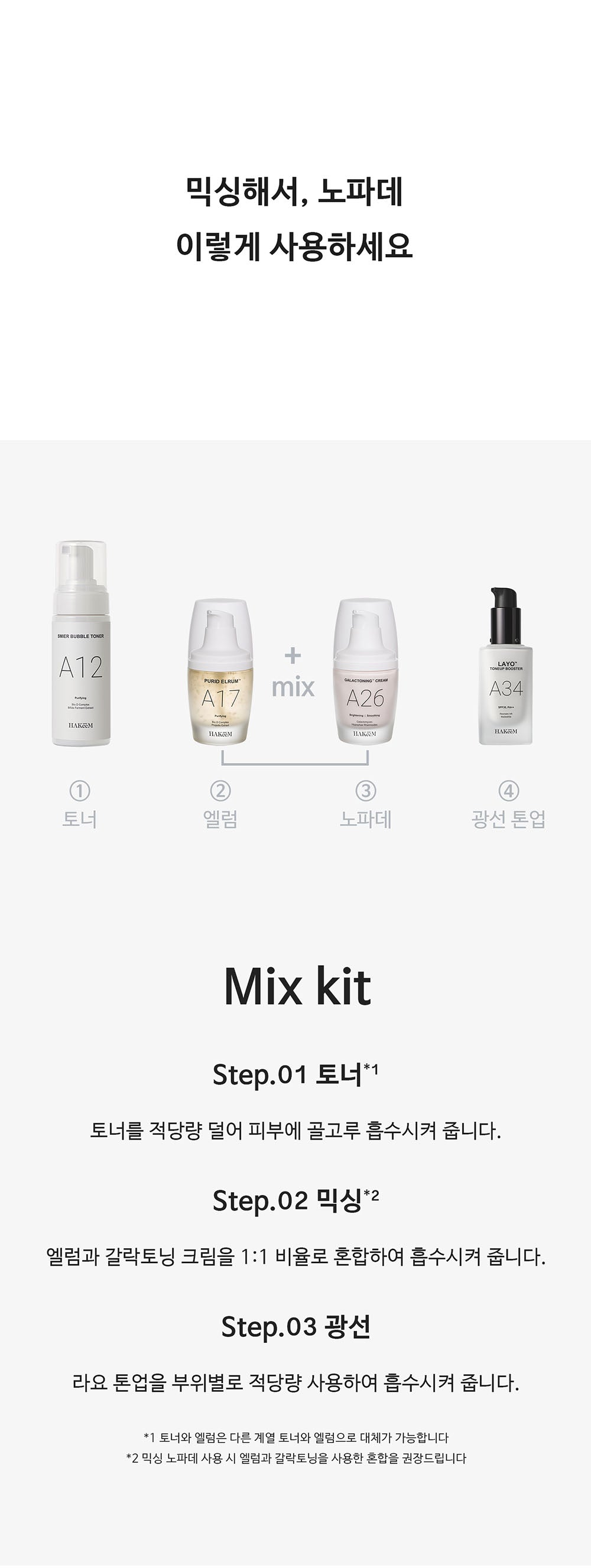Click the '노파데' product label
Viewport: 591px width, 1568px height.
click(365, 819)
